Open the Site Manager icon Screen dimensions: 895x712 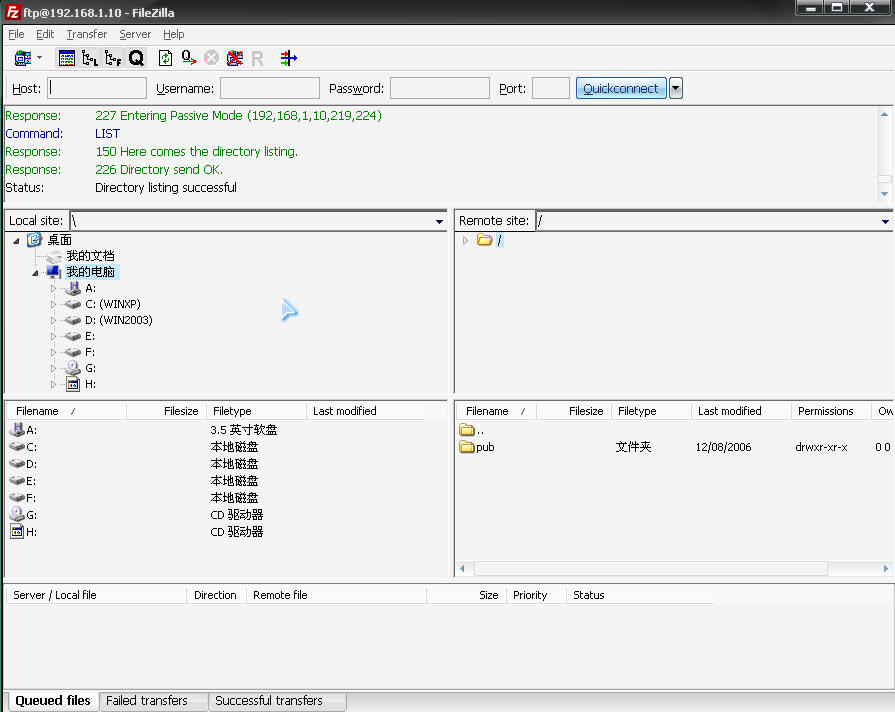point(23,58)
